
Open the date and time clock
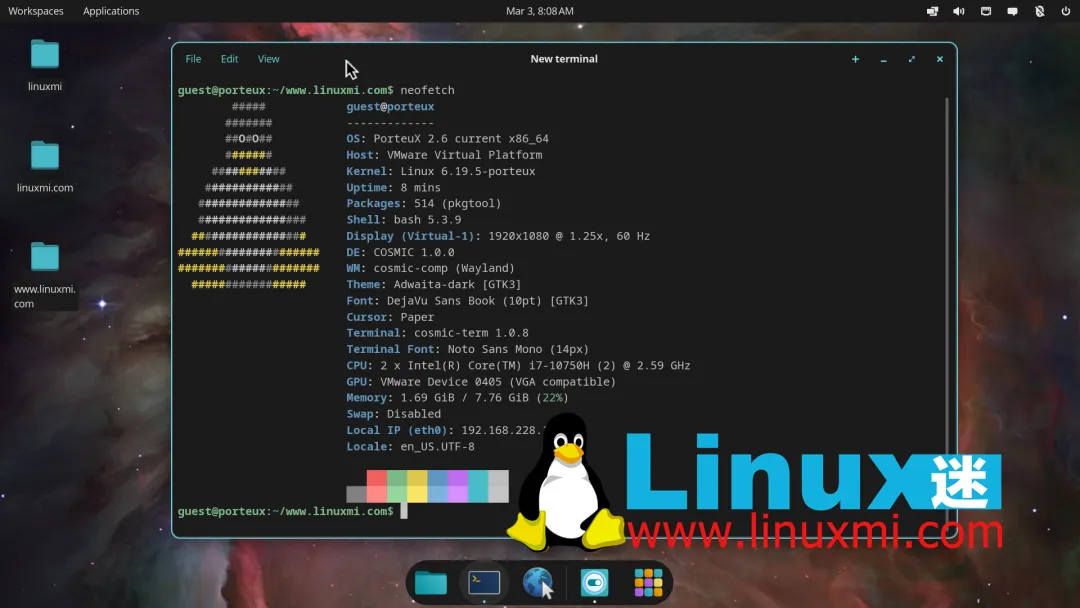pos(539,11)
